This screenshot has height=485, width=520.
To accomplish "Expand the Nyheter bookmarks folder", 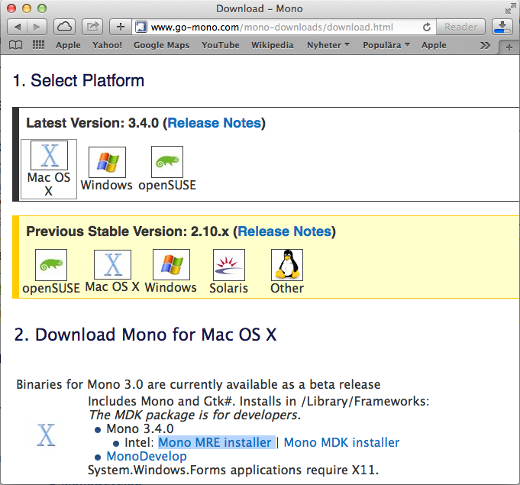I will click(328, 45).
